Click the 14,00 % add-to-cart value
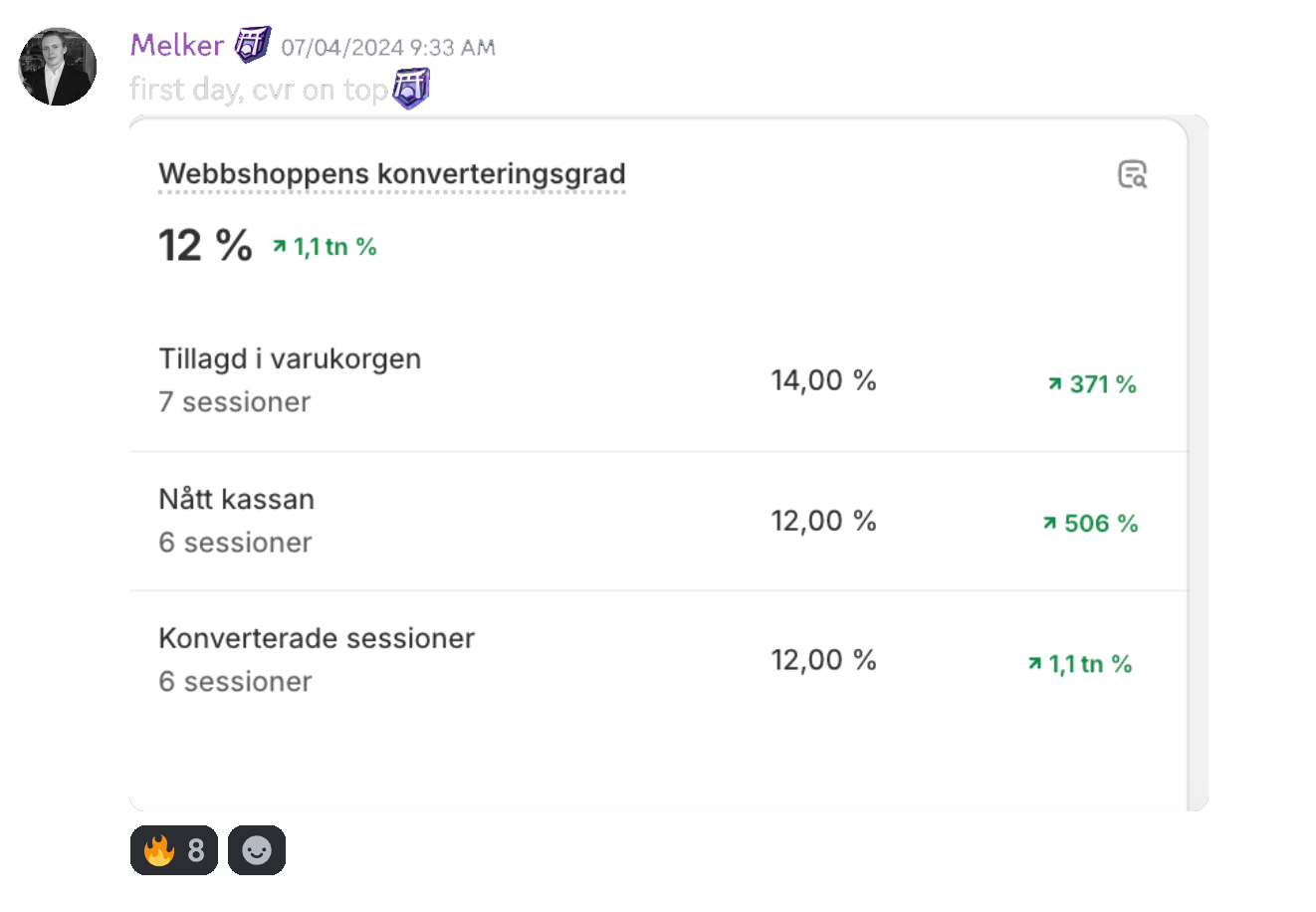The image size is (1316, 912). [823, 380]
